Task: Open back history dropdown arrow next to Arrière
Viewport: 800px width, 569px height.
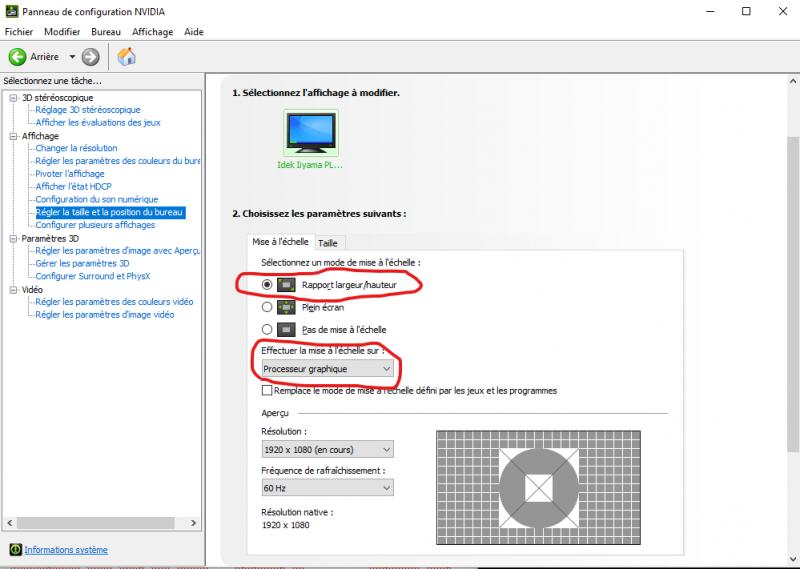Action: [72, 57]
